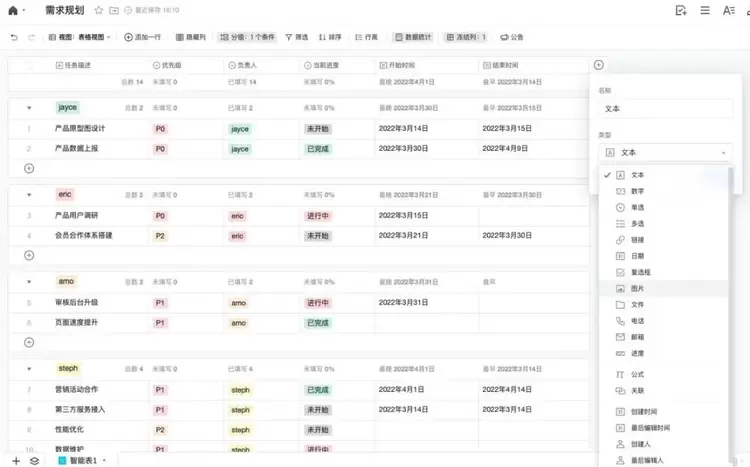The image size is (750, 467).
Task: Click the add column plus icon in header
Action: (x=598, y=65)
